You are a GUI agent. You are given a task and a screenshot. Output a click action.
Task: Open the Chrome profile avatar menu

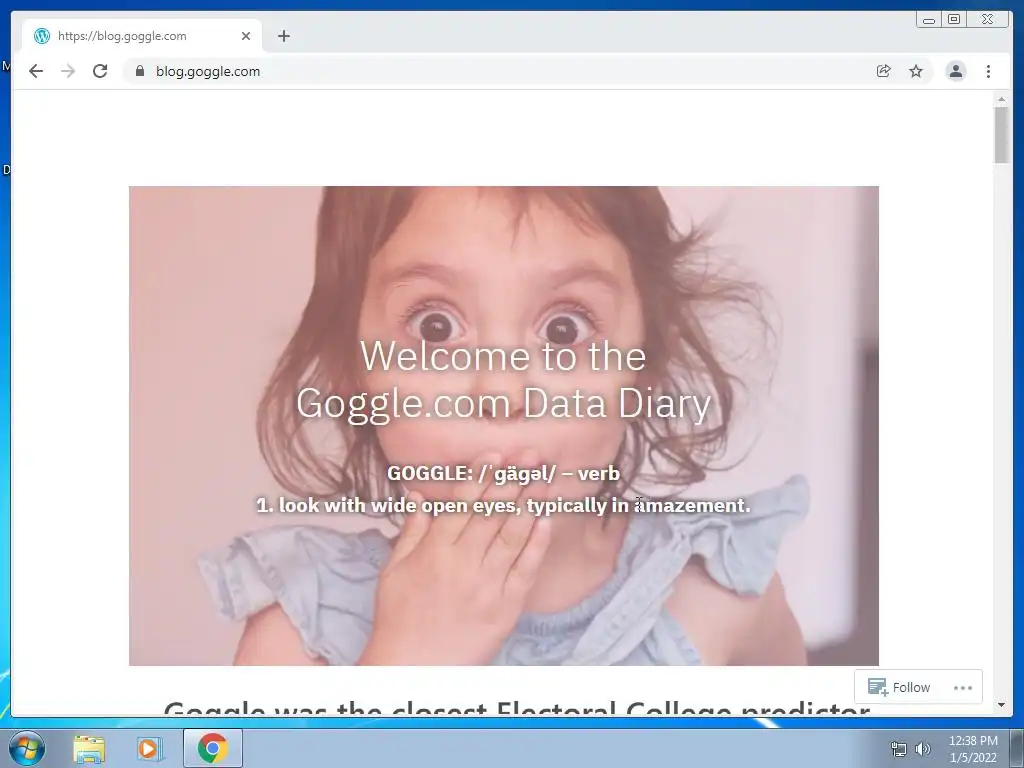[955, 71]
